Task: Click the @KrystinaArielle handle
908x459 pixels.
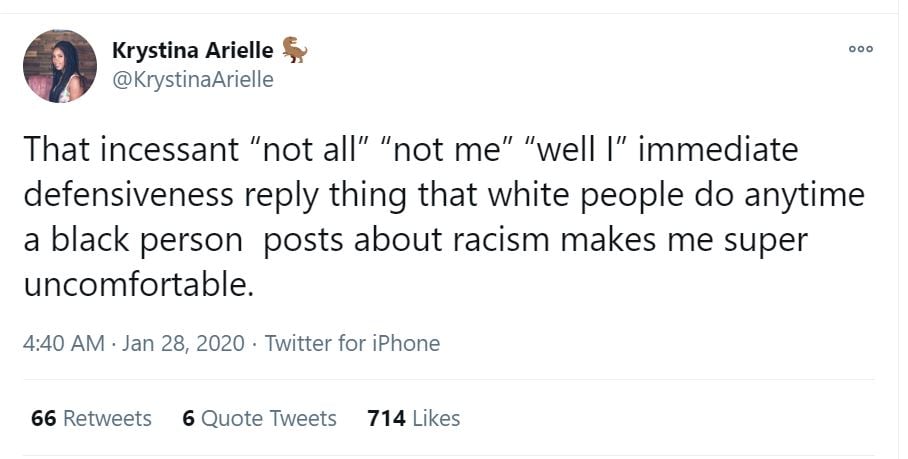Action: (x=192, y=80)
